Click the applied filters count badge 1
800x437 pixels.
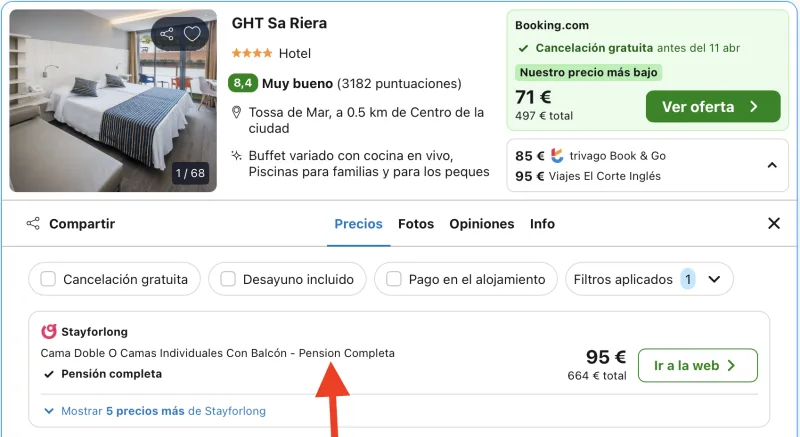tap(688, 279)
